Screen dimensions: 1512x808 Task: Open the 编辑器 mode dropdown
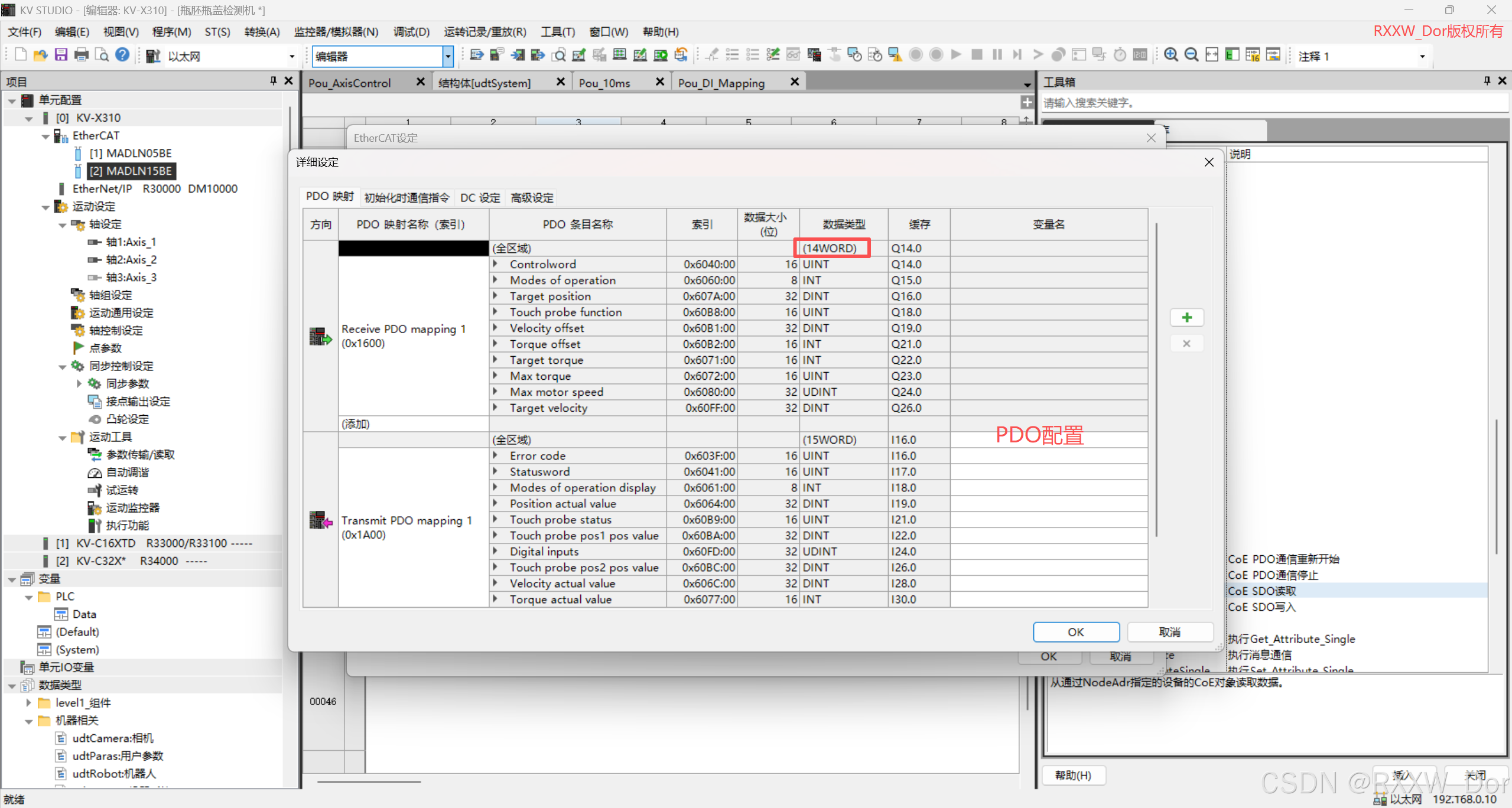click(448, 56)
